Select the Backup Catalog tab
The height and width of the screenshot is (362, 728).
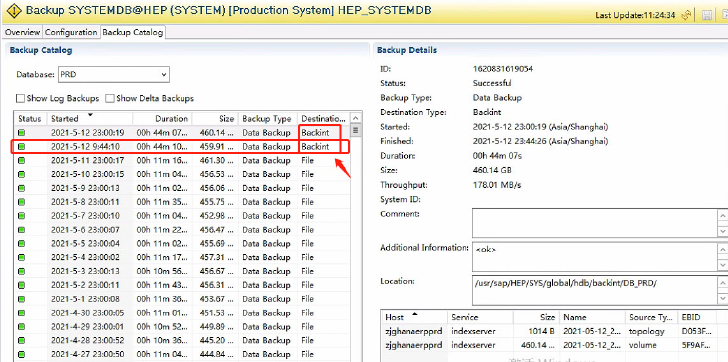[133, 32]
